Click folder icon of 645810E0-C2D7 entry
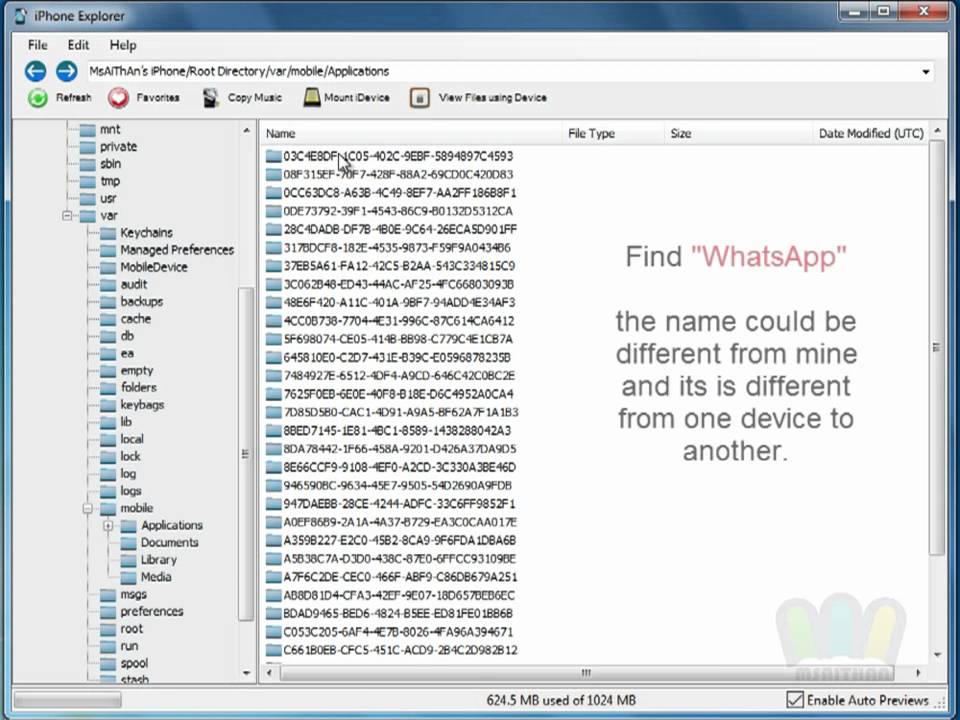 coord(273,358)
